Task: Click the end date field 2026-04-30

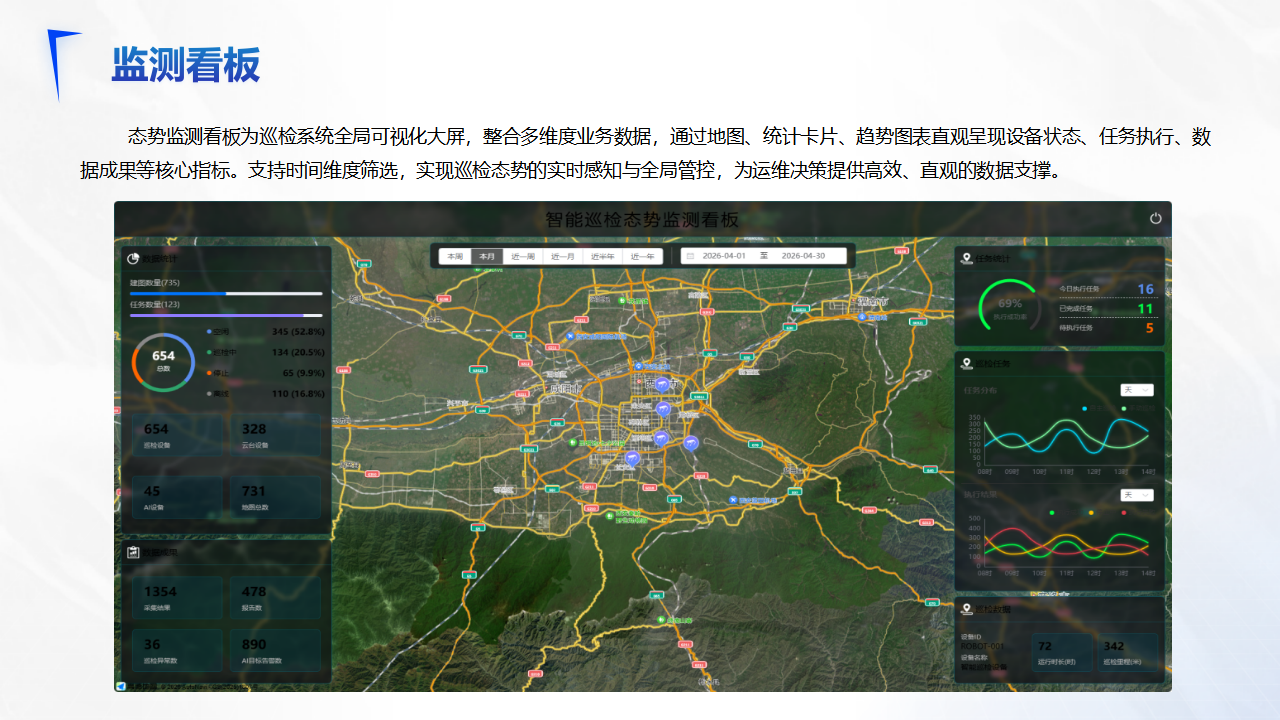Action: [804, 256]
